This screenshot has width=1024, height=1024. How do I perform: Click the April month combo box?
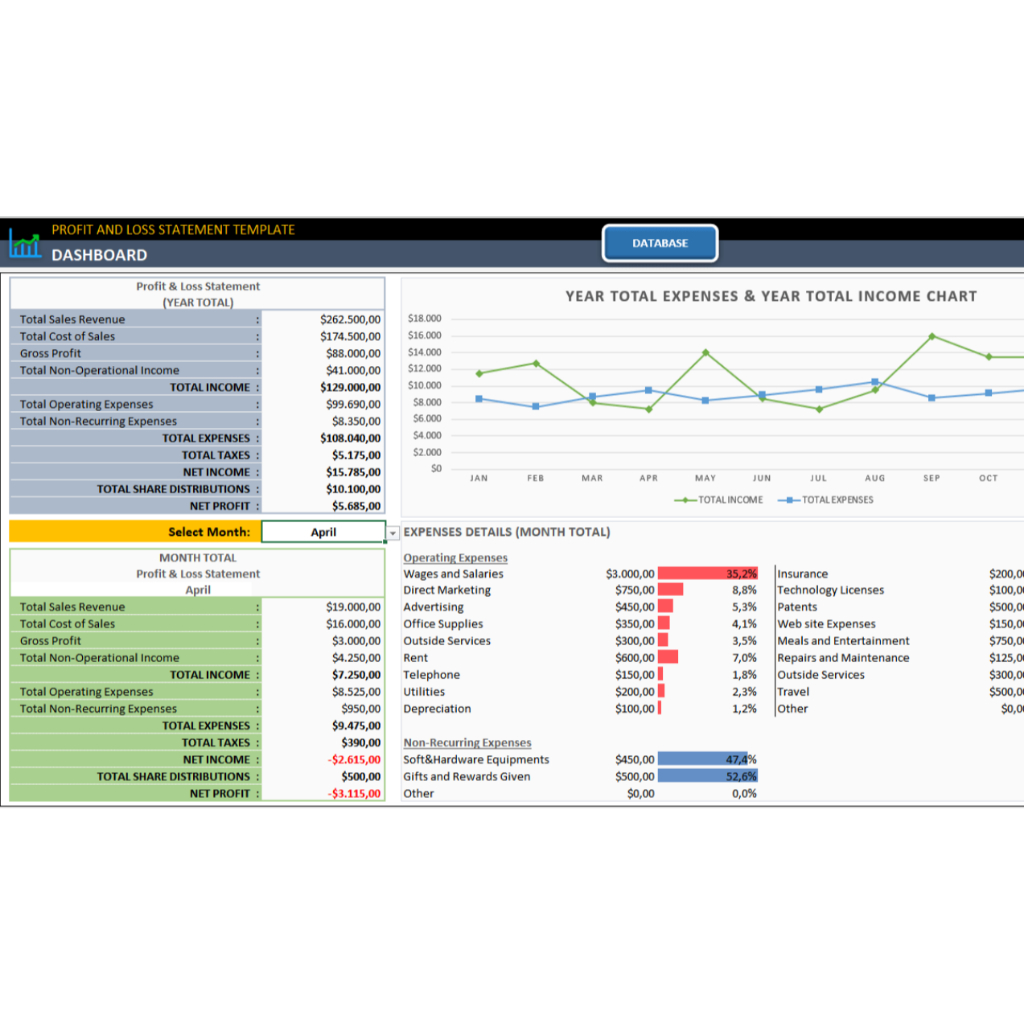[x=325, y=532]
